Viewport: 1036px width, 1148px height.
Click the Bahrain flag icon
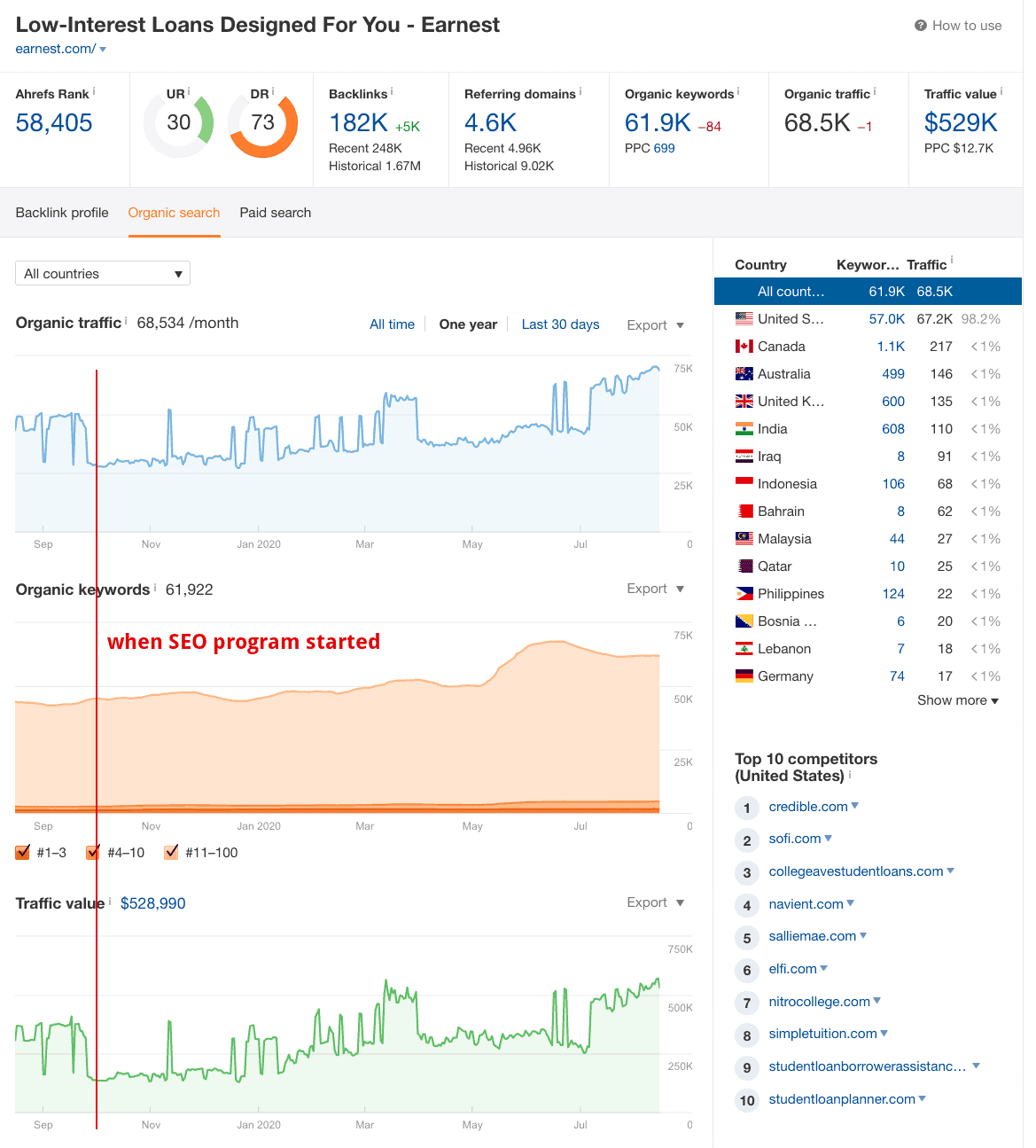744,512
